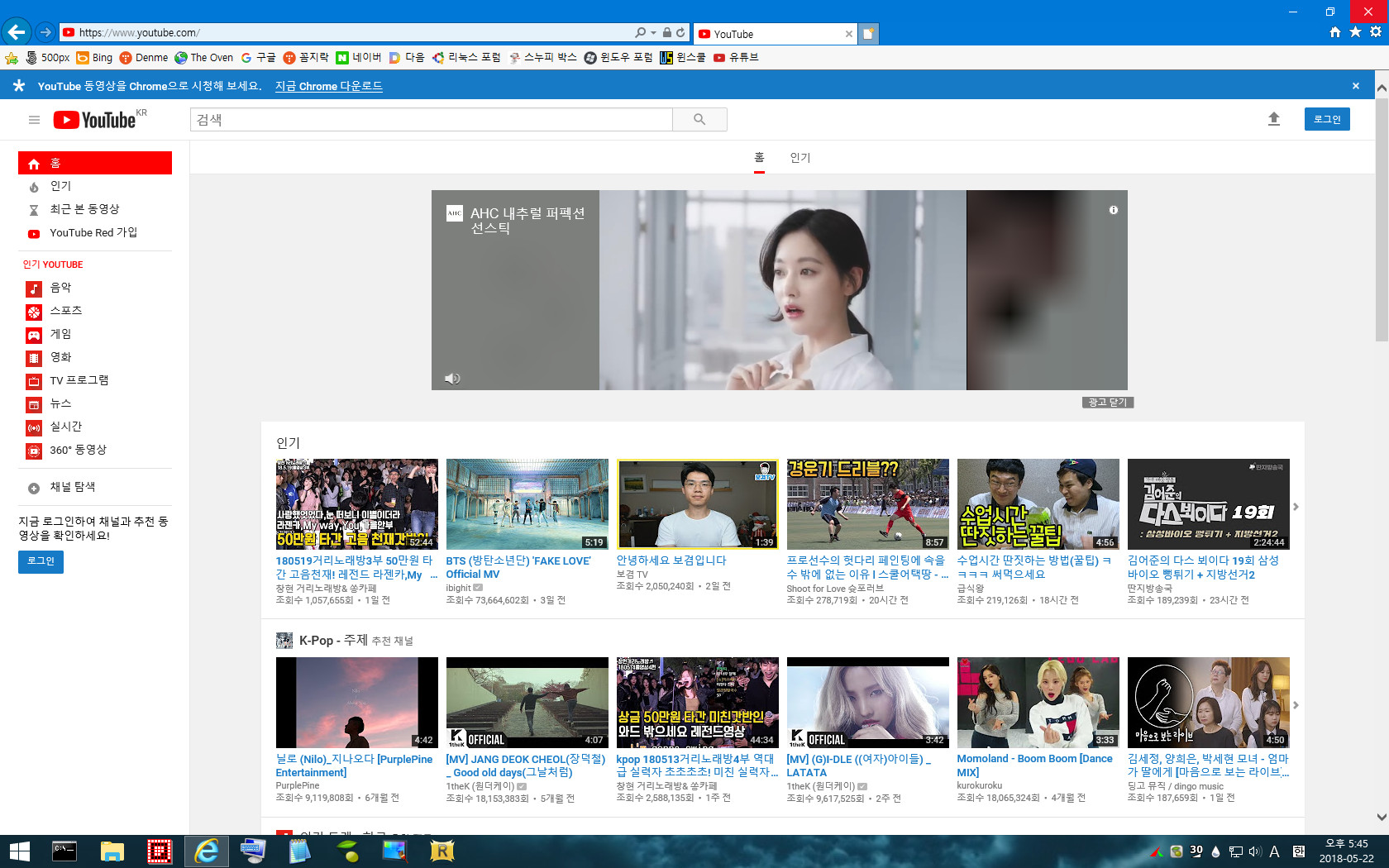
Task: Mute toggle the ad speaker icon
Action: (452, 379)
